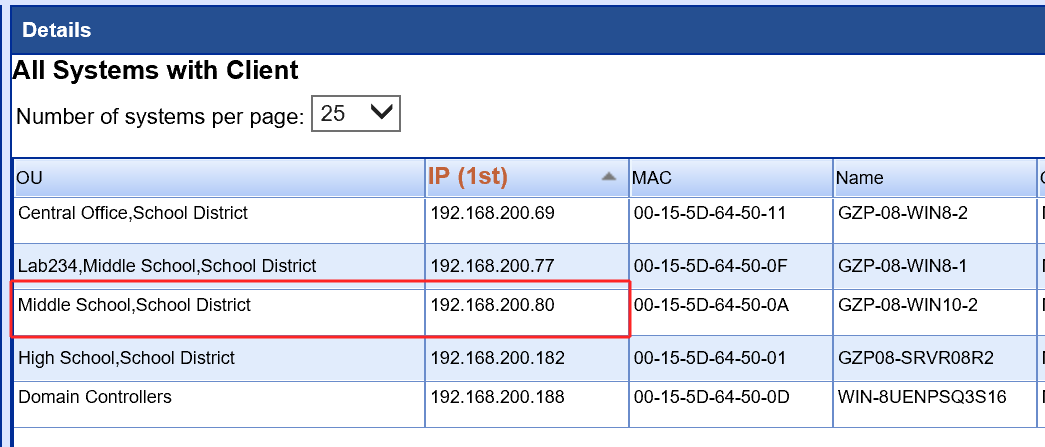Click IP address 192.168.200.182
Image resolution: width=1045 pixels, height=447 pixels.
[497, 358]
